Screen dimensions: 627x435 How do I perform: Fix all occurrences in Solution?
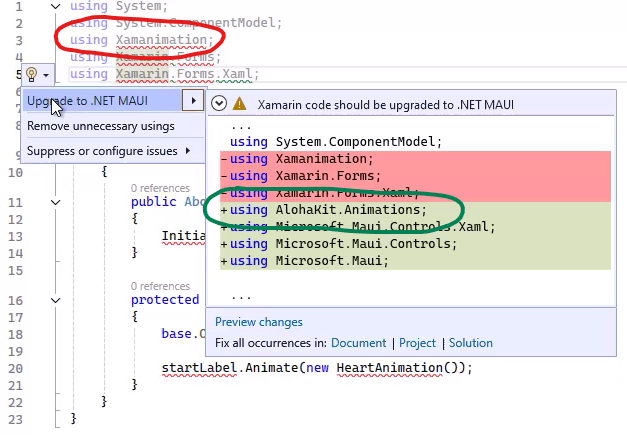click(x=471, y=343)
